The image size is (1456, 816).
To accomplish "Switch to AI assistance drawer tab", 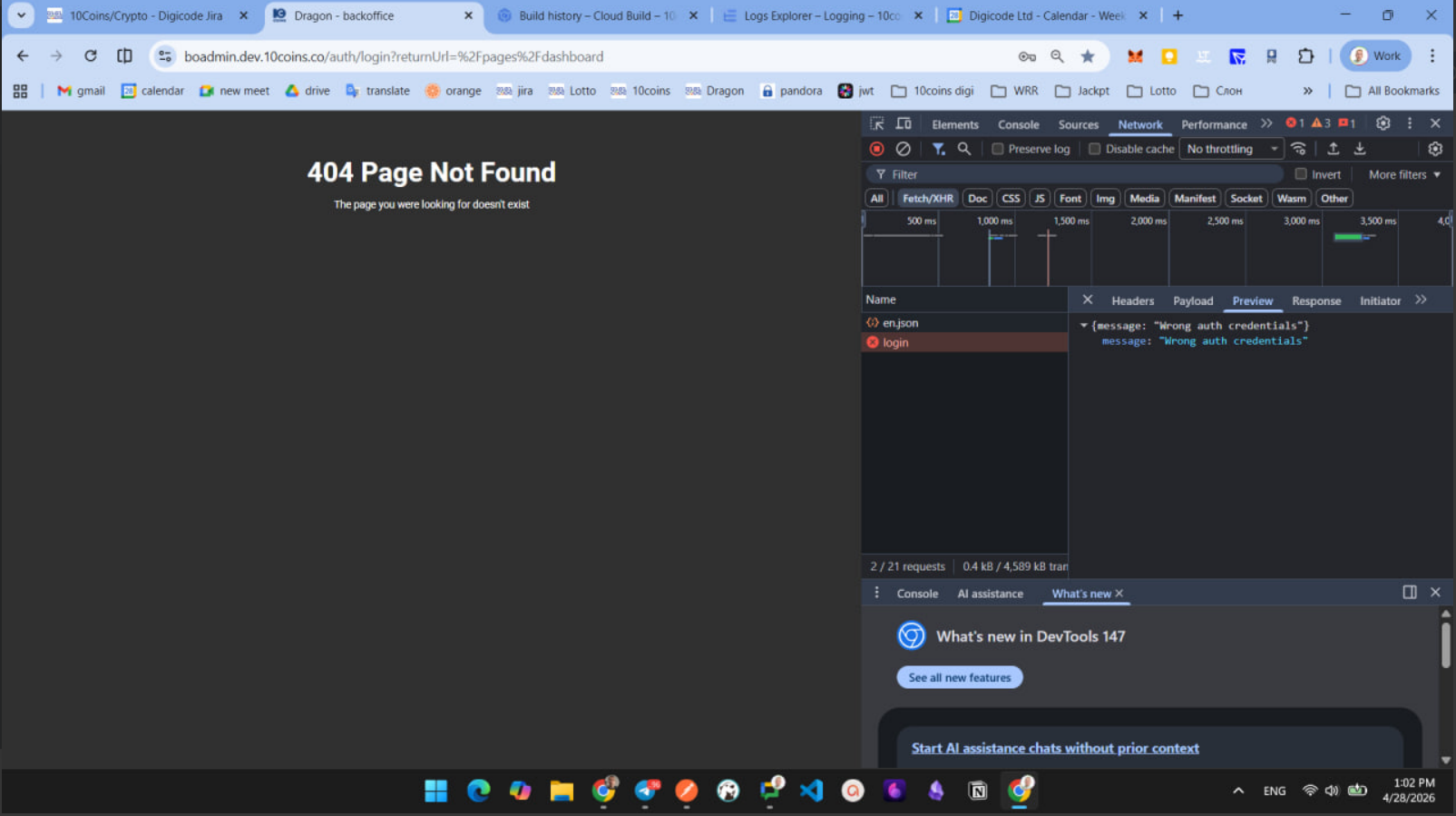I will [990, 594].
